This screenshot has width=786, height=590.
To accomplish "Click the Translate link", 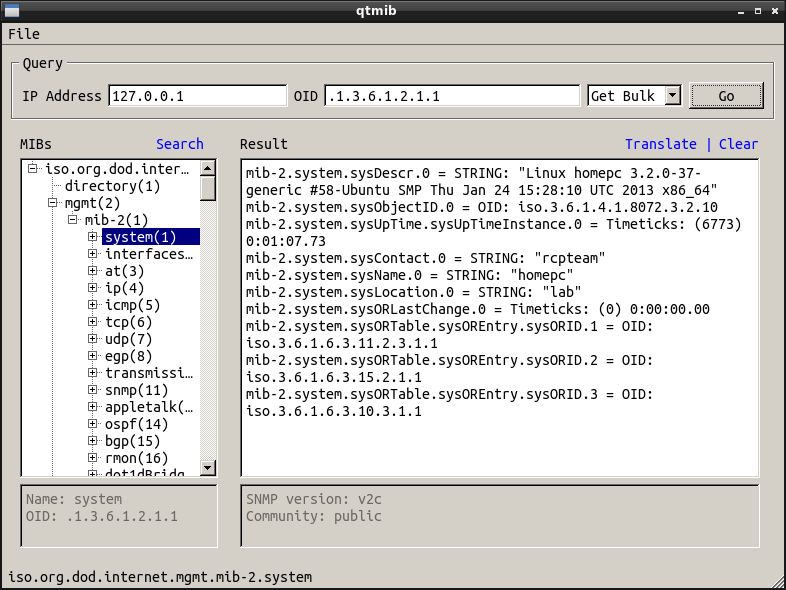I will [x=660, y=144].
